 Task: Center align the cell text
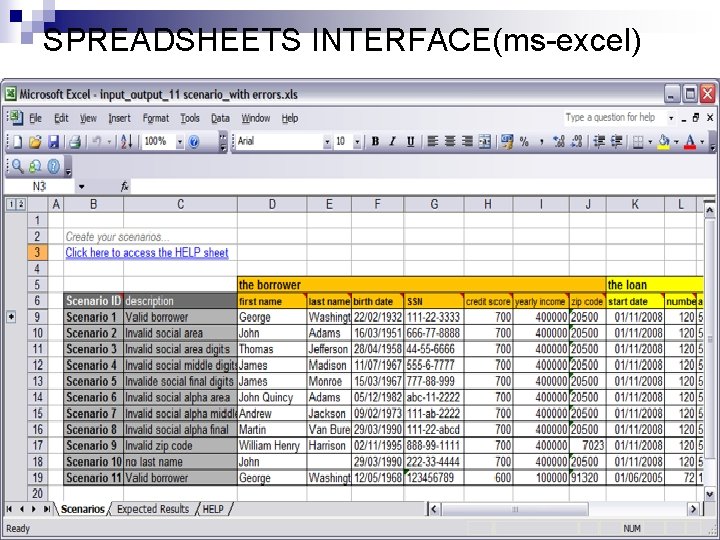tap(450, 141)
